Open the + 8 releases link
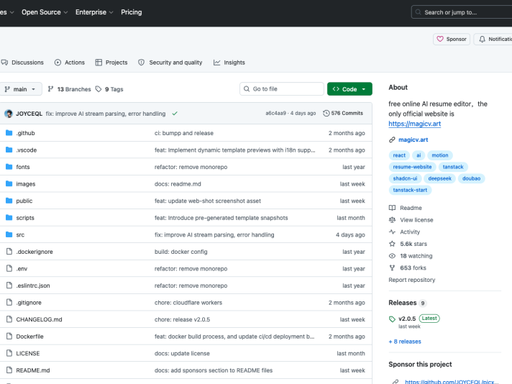This screenshot has height=384, width=512. (405, 342)
